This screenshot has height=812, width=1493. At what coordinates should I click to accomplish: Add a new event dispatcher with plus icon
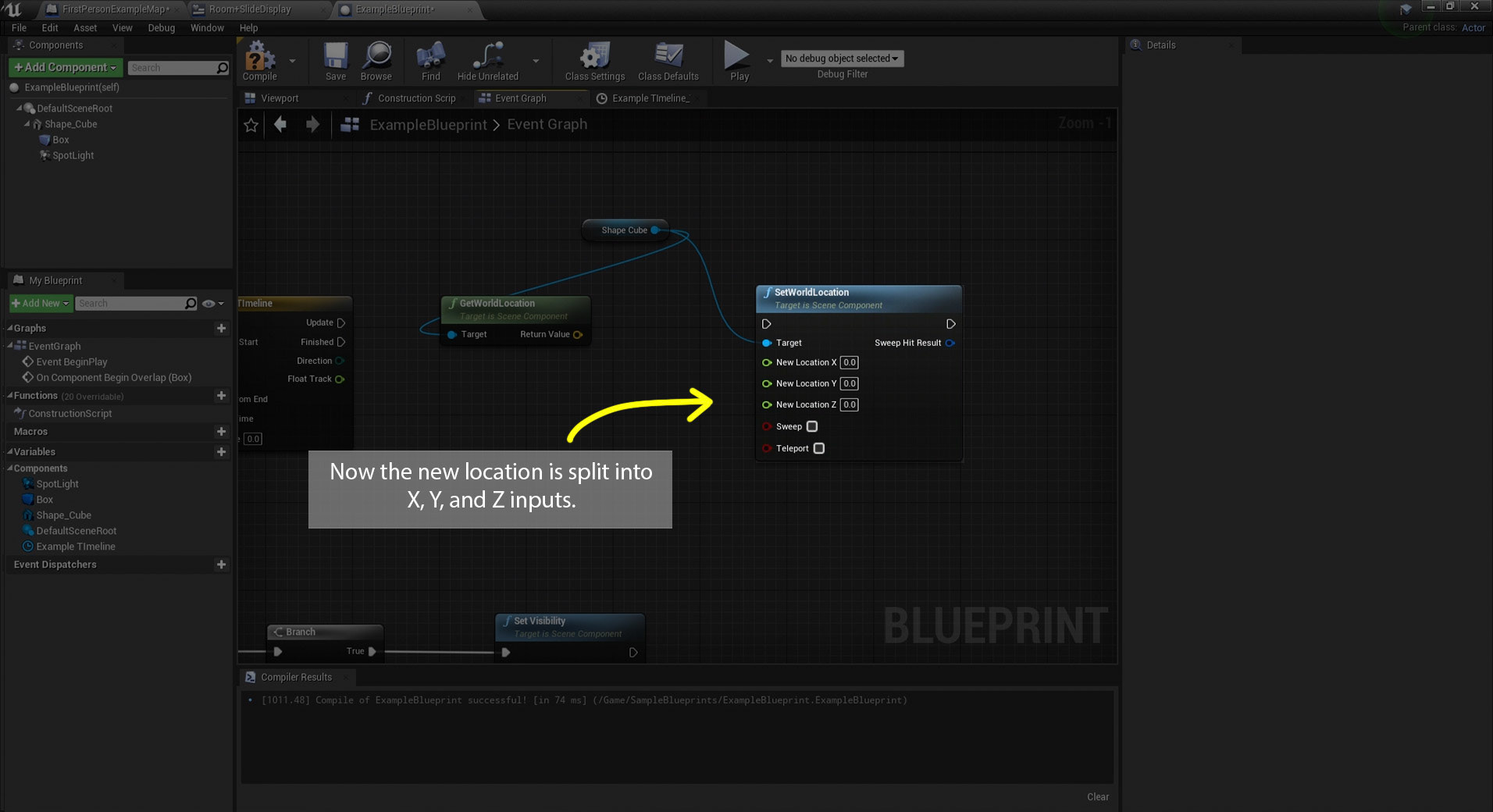tap(221, 564)
